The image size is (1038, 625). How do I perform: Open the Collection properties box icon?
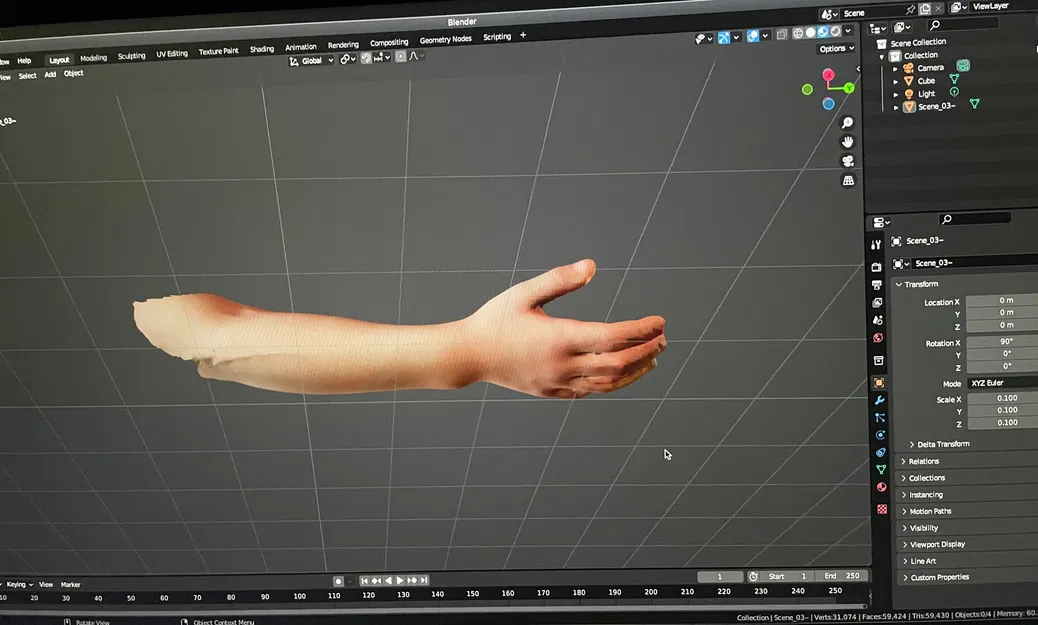tap(878, 361)
